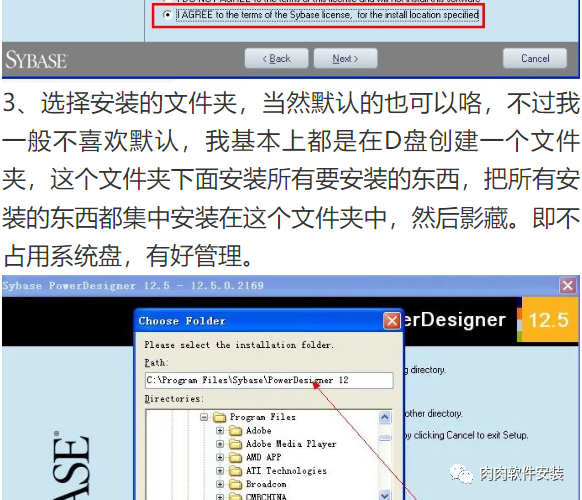Click the CMBCHINA folder icon
Screen dimensions: 582x500
[x=236, y=496]
